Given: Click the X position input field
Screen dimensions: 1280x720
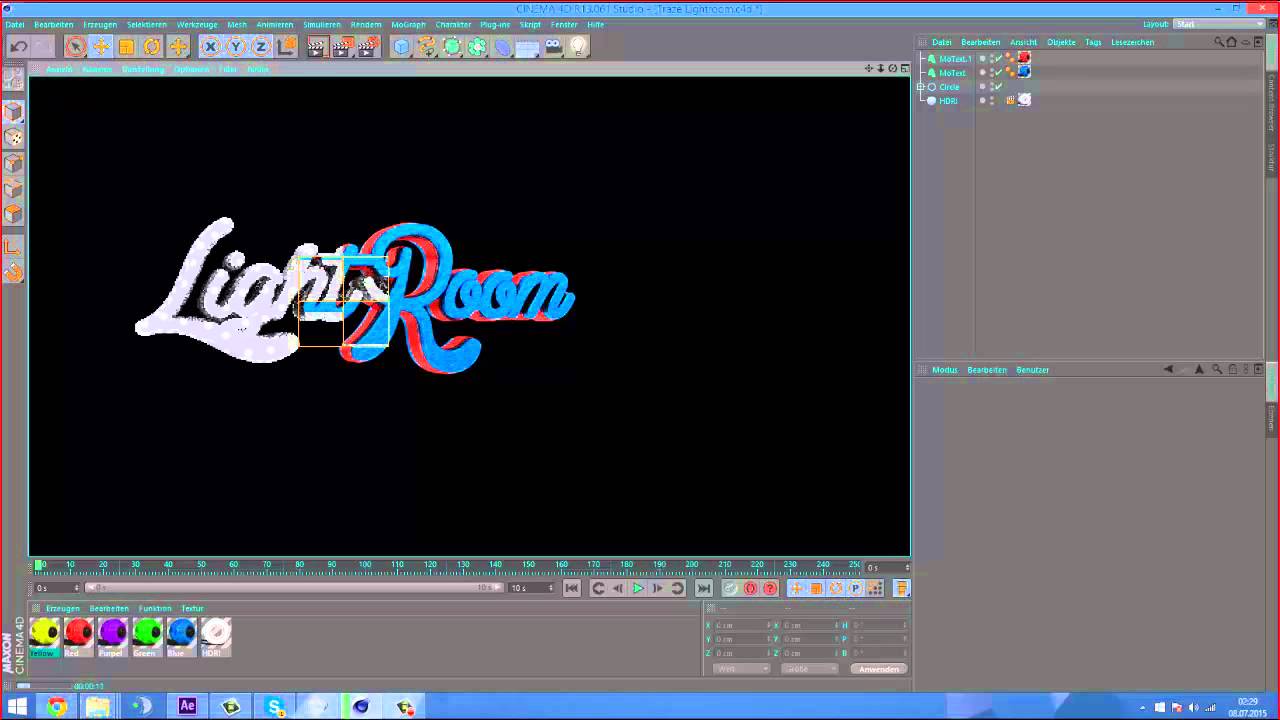Looking at the screenshot, I should pyautogui.click(x=742, y=625).
